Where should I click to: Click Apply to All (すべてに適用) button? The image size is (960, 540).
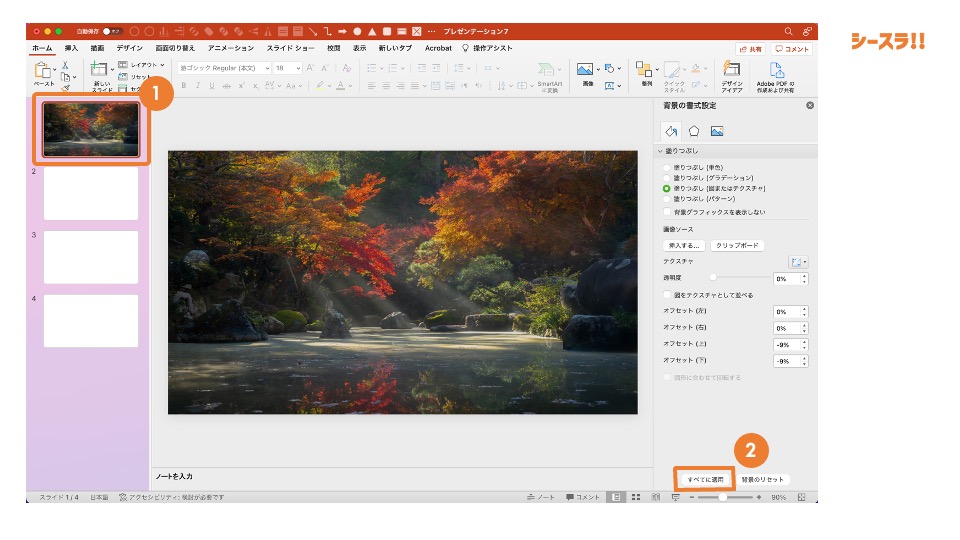coord(704,480)
